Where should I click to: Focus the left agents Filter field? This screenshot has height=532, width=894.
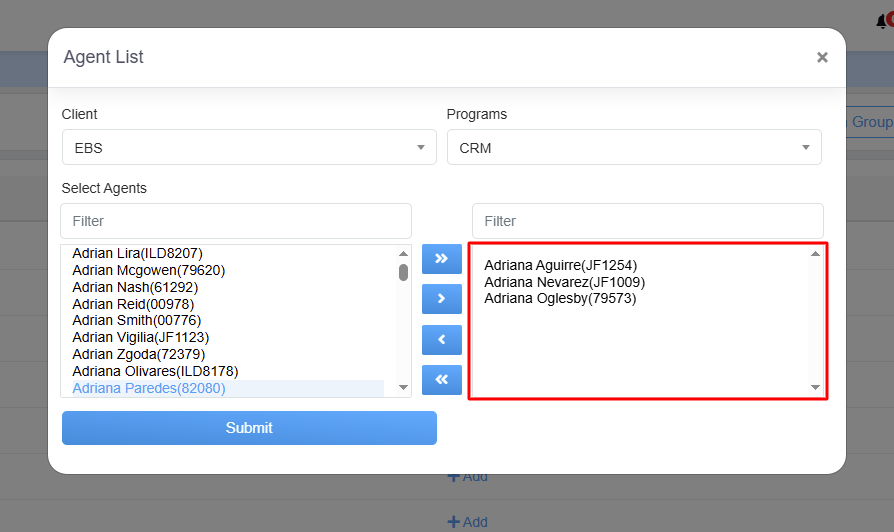tap(236, 221)
